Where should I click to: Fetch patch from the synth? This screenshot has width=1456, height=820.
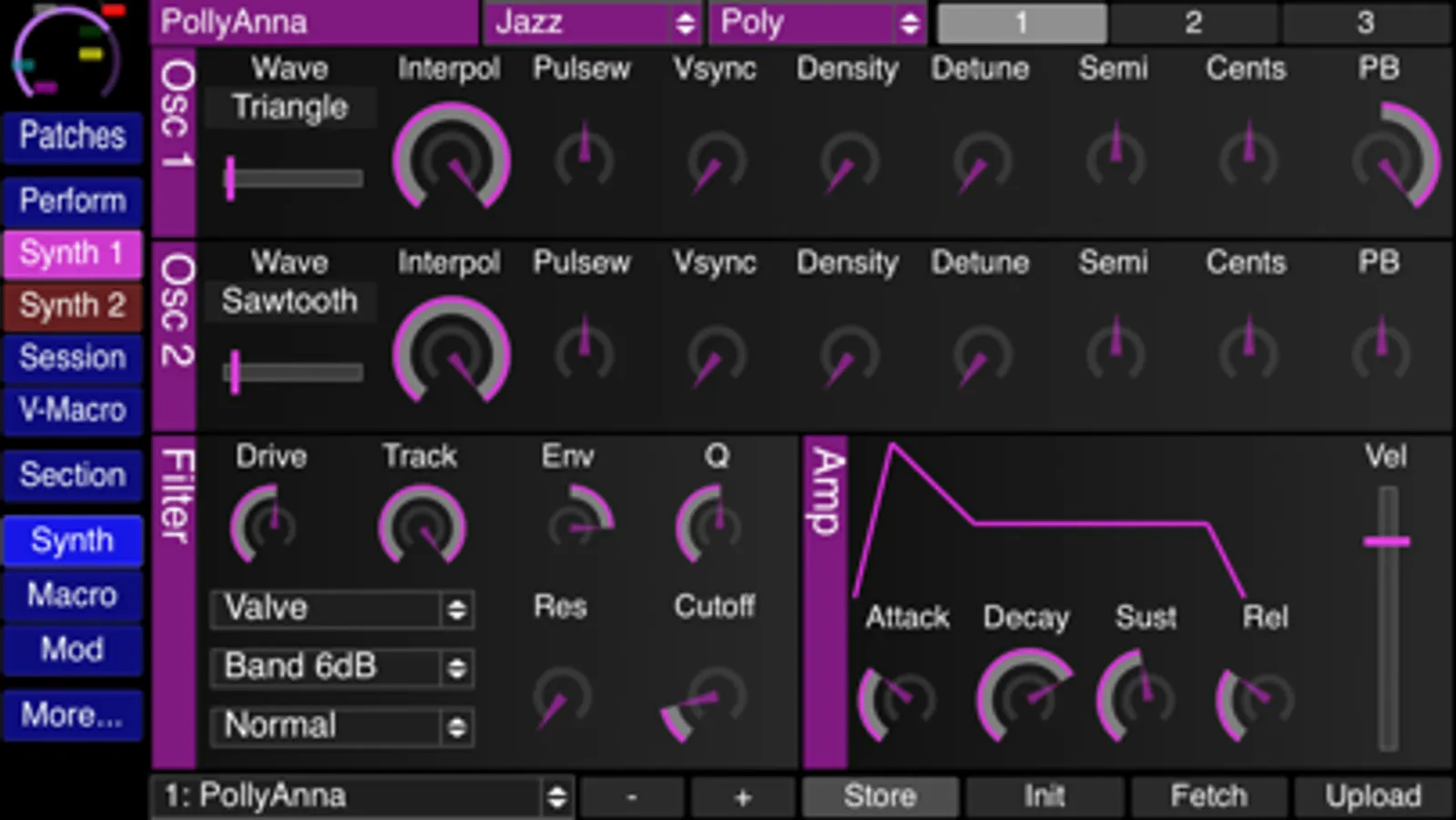(1208, 797)
